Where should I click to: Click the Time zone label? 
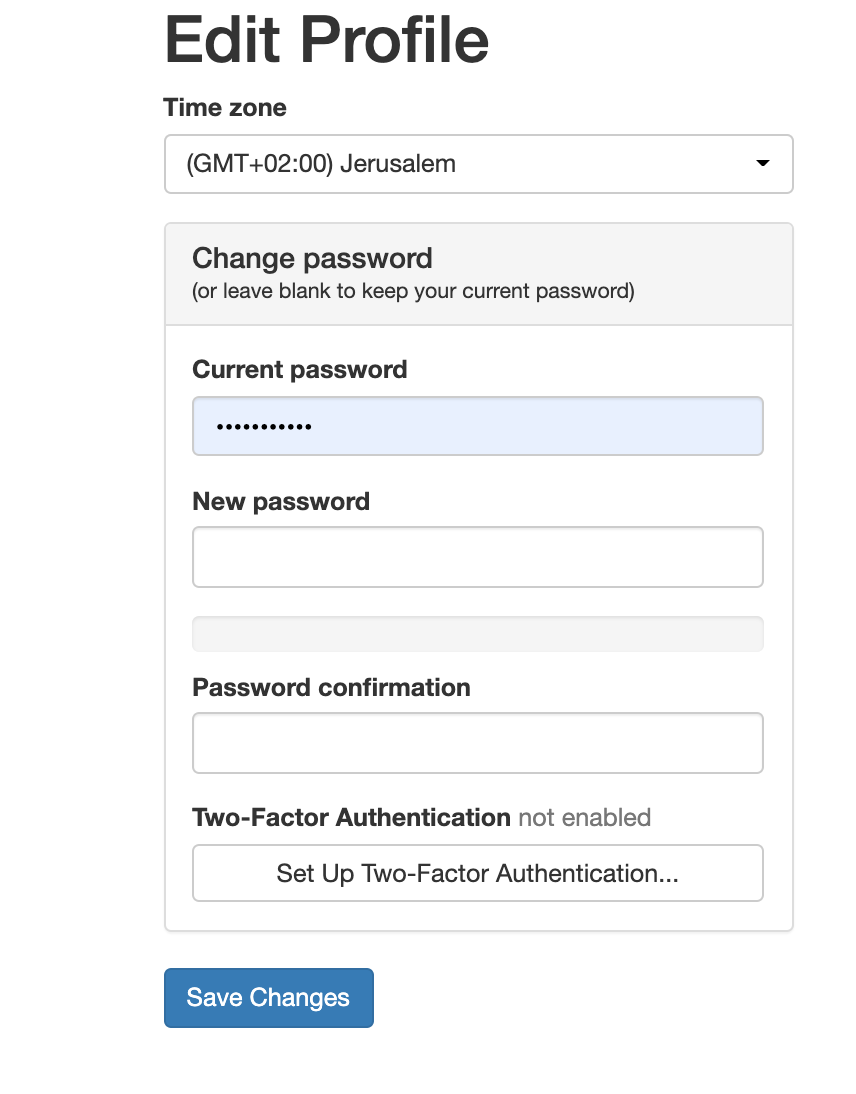(x=224, y=107)
